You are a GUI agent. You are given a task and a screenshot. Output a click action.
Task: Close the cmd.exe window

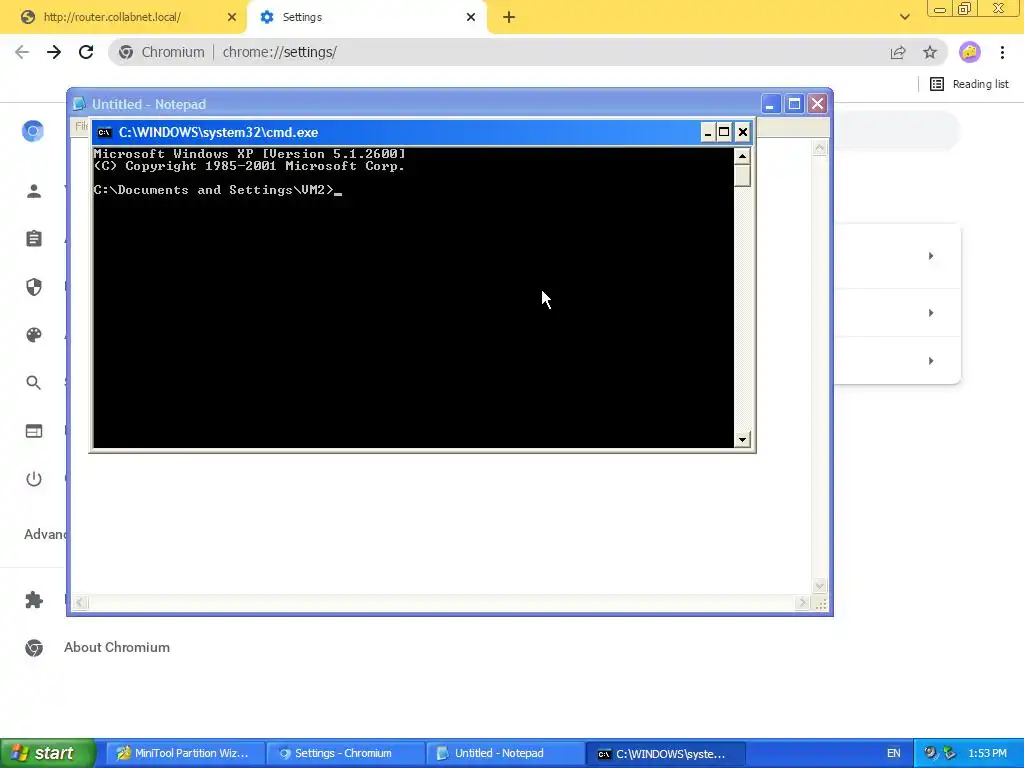click(x=743, y=133)
